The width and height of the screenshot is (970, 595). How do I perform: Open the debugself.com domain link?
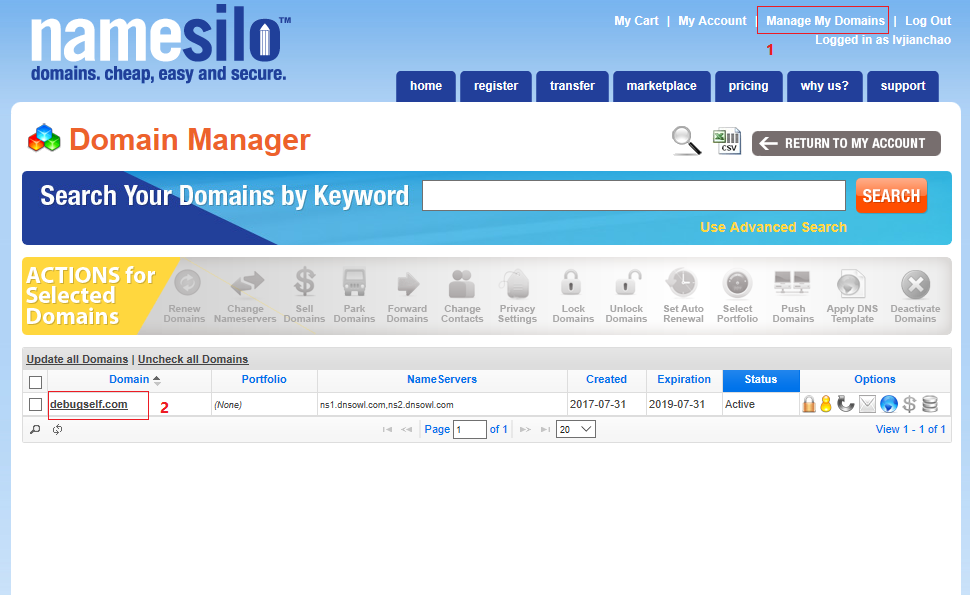[88, 405]
